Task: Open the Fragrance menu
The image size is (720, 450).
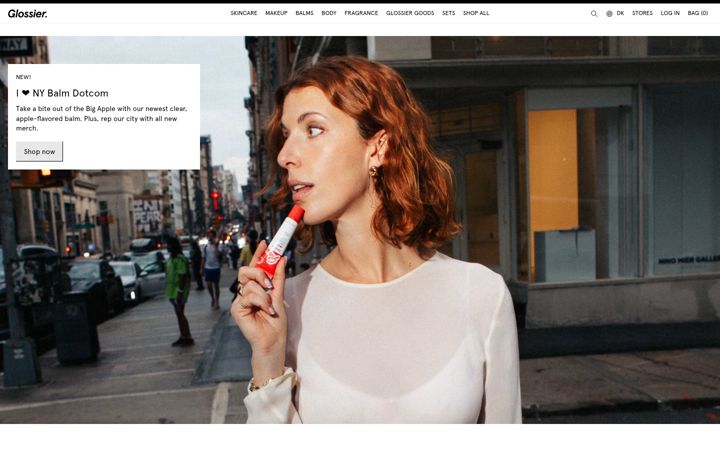Action: coord(361,13)
